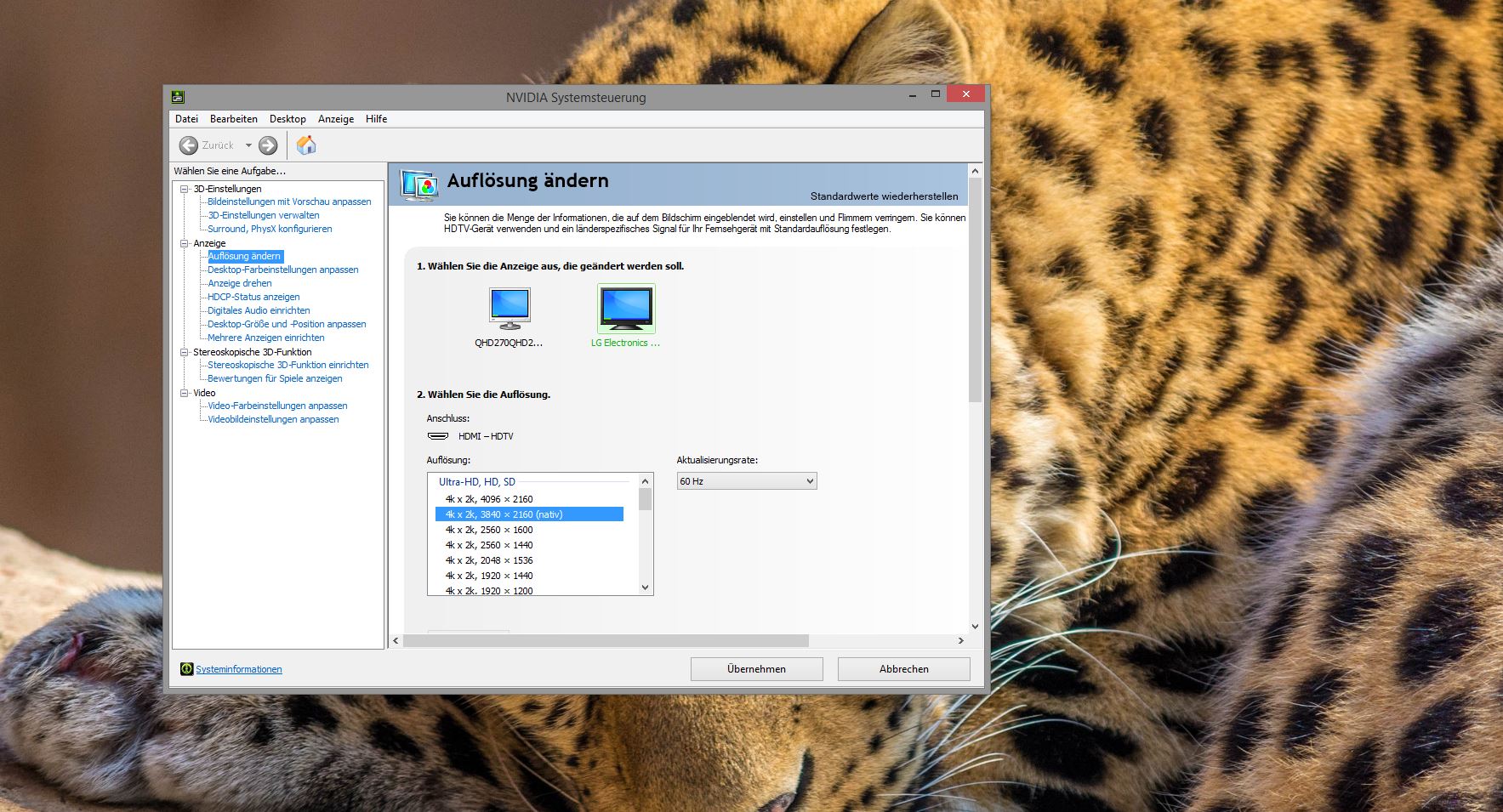
Task: Open the Home icon in the toolbar
Action: 306,145
